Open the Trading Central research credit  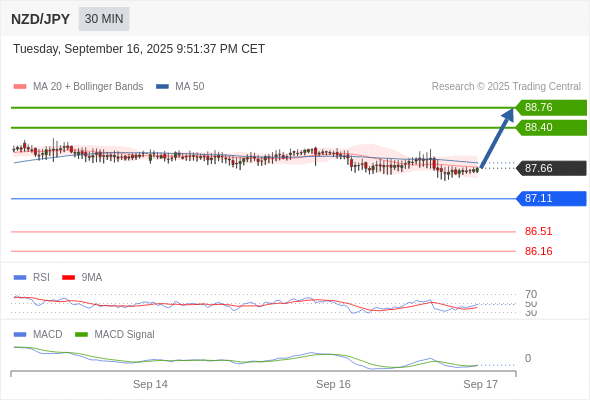506,86
